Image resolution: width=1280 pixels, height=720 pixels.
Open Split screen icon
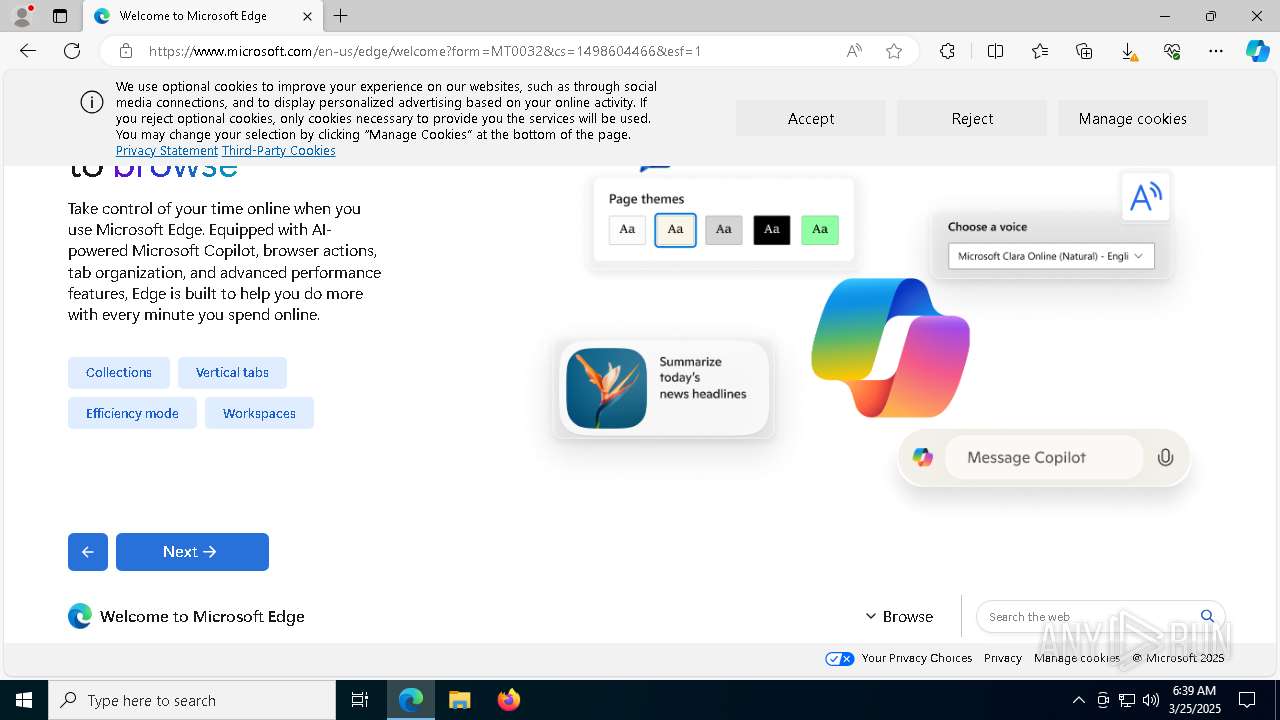pos(996,51)
